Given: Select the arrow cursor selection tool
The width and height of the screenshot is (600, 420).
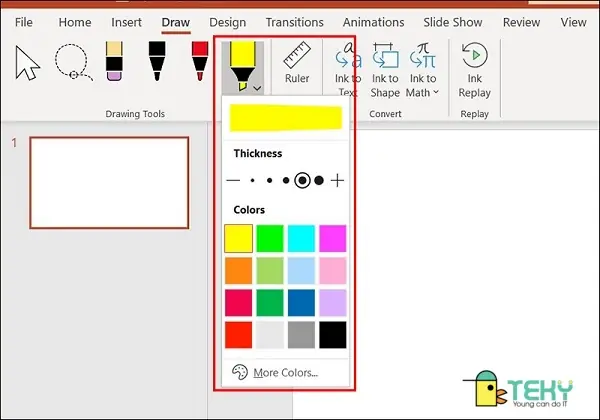Looking at the screenshot, I should pyautogui.click(x=28, y=62).
